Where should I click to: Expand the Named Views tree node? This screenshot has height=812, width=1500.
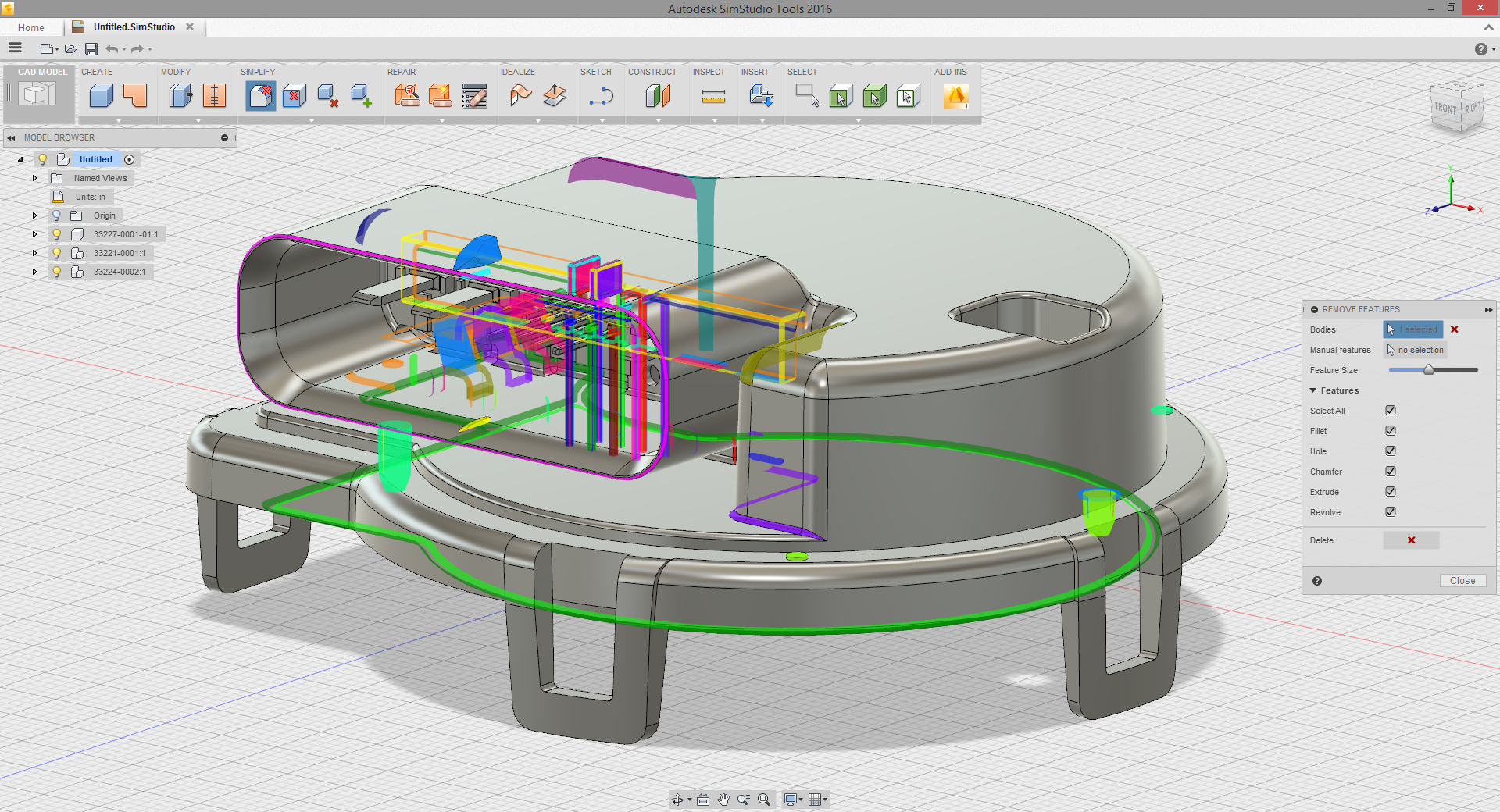34,178
